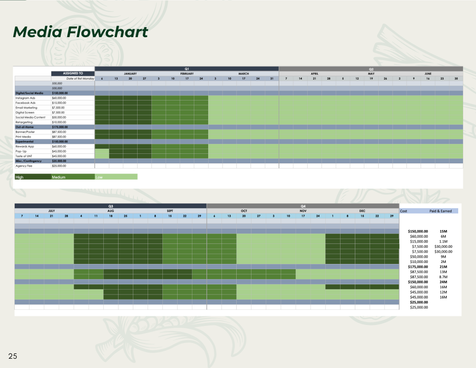
Task: Select the DEC month header
Action: [x=362, y=211]
